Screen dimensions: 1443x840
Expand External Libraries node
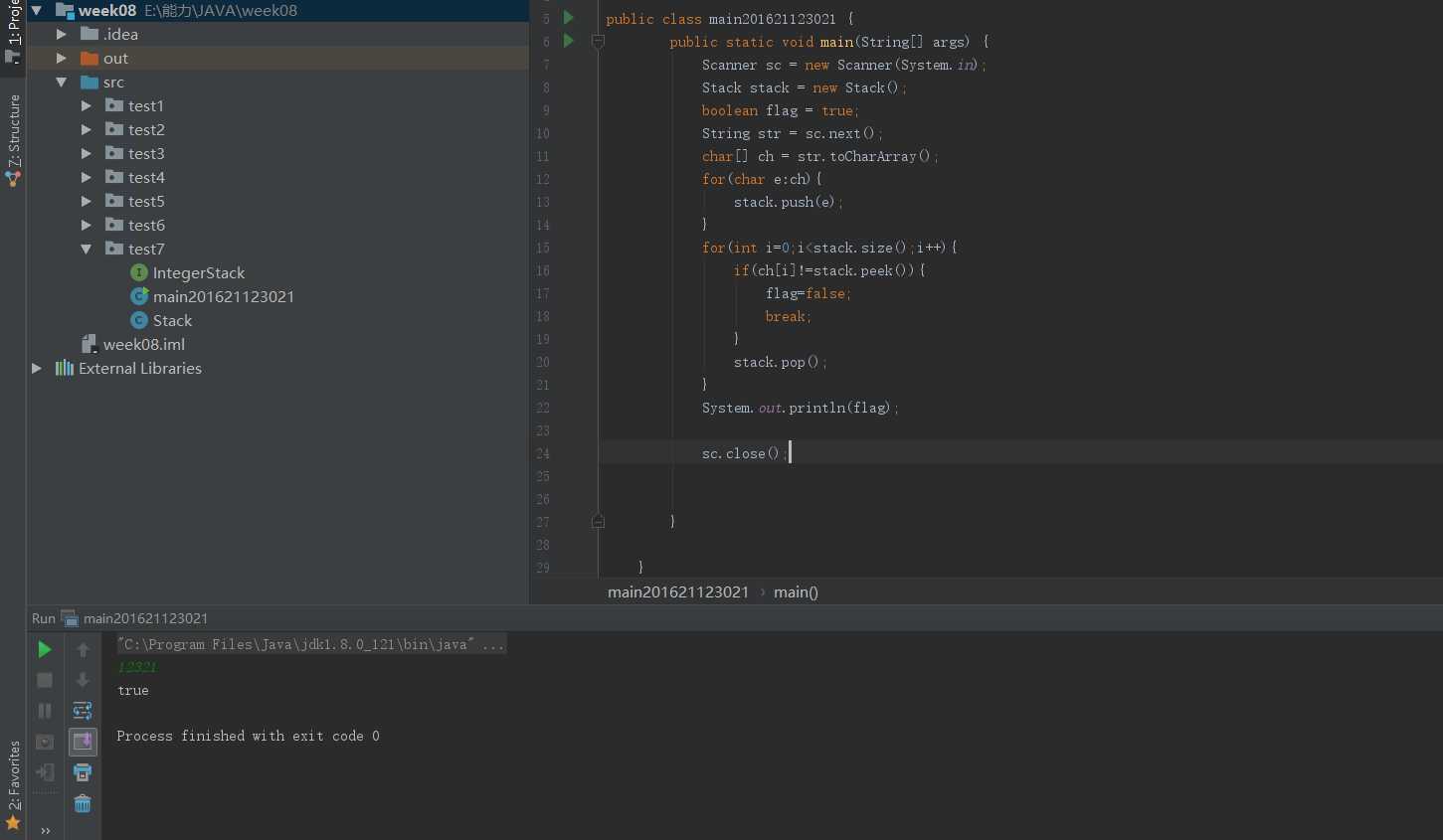tap(37, 368)
